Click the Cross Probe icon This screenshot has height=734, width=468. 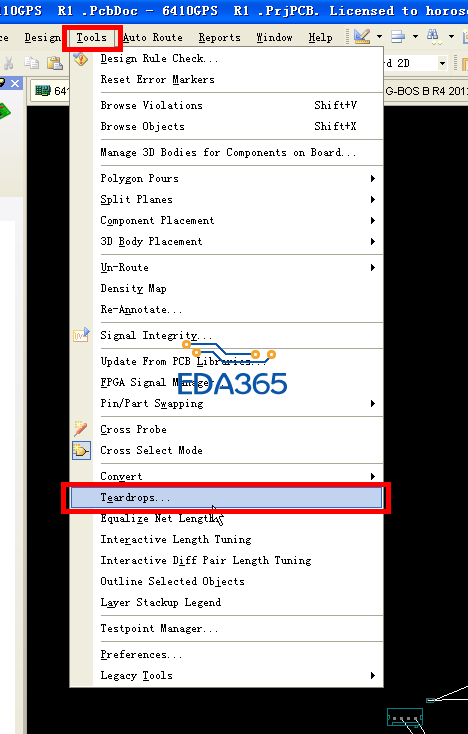pyautogui.click(x=80, y=429)
